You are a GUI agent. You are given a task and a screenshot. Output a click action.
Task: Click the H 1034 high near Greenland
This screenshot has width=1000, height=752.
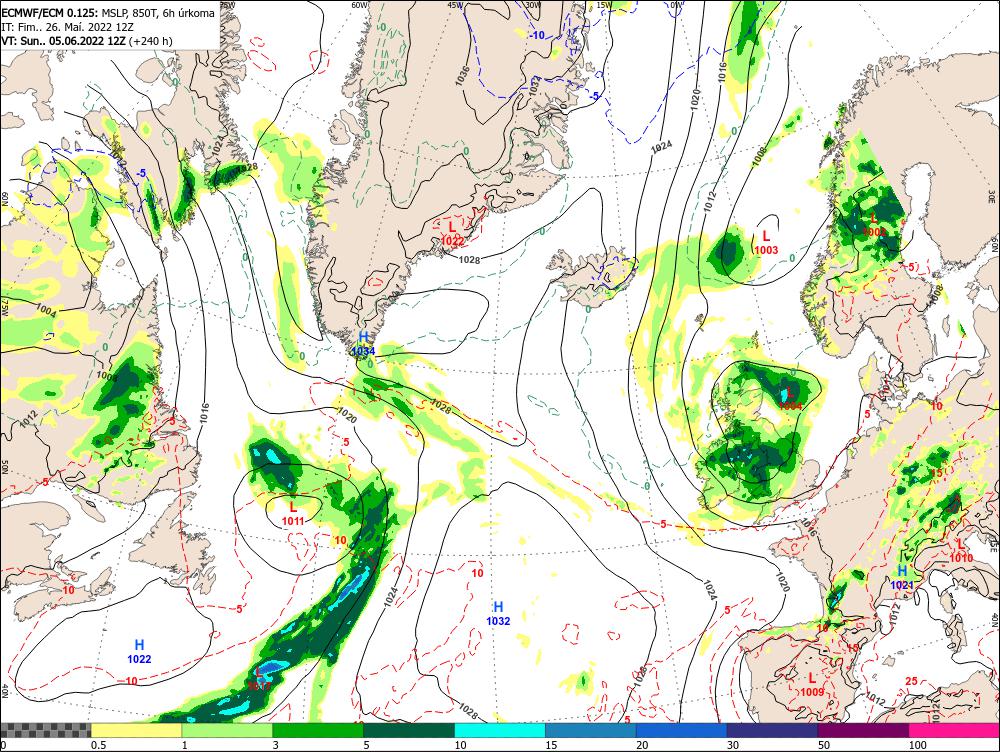(x=364, y=343)
